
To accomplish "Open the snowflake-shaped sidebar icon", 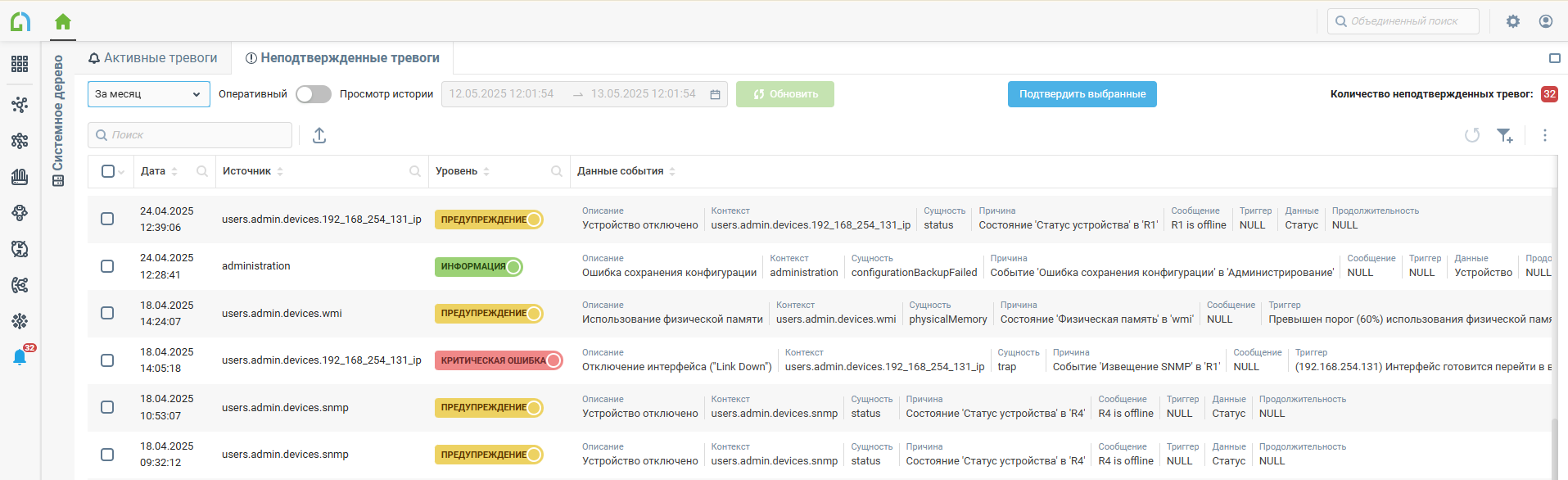I will click(x=20, y=321).
